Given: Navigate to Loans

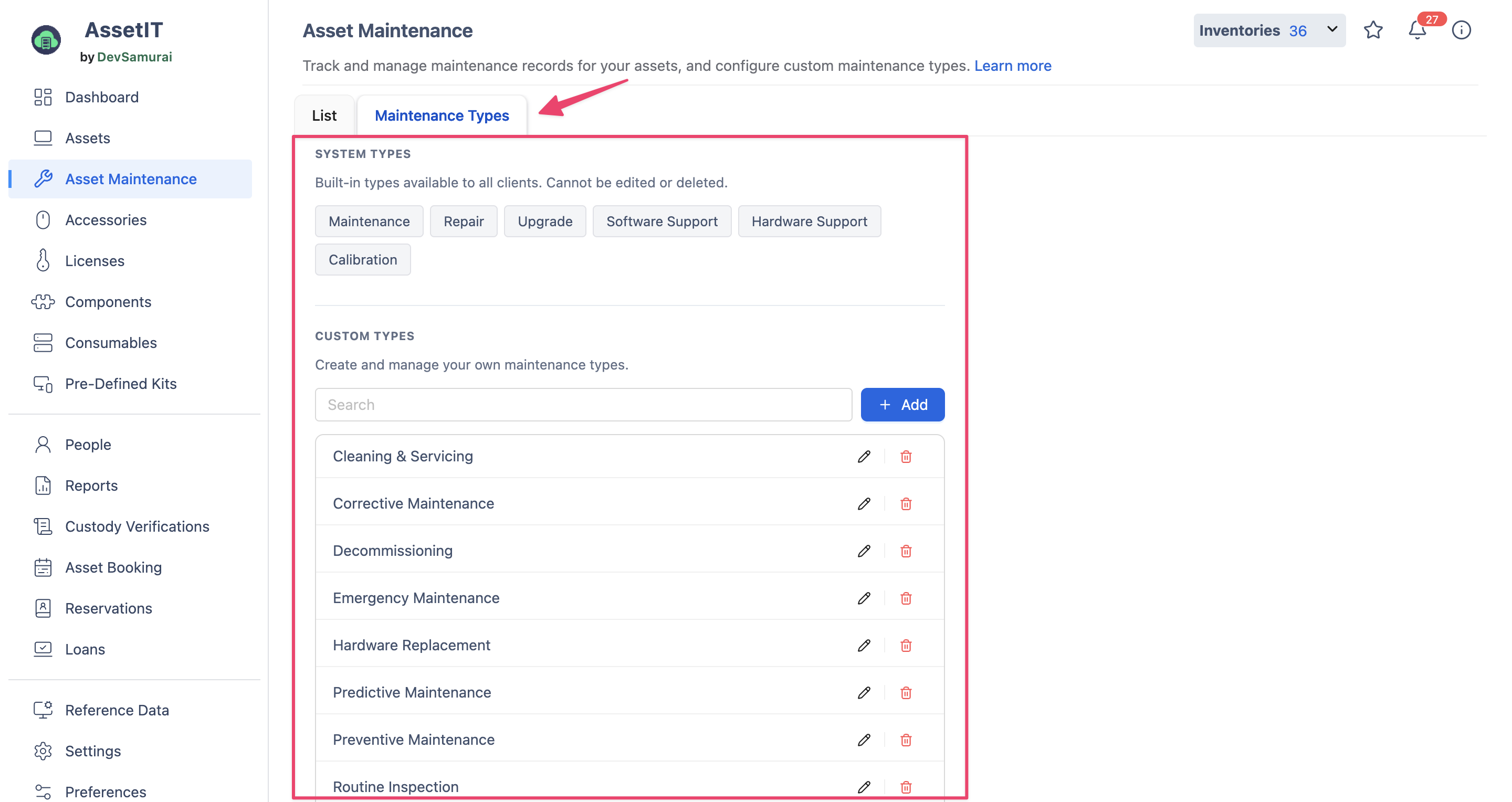Looking at the screenshot, I should coord(130,649).
